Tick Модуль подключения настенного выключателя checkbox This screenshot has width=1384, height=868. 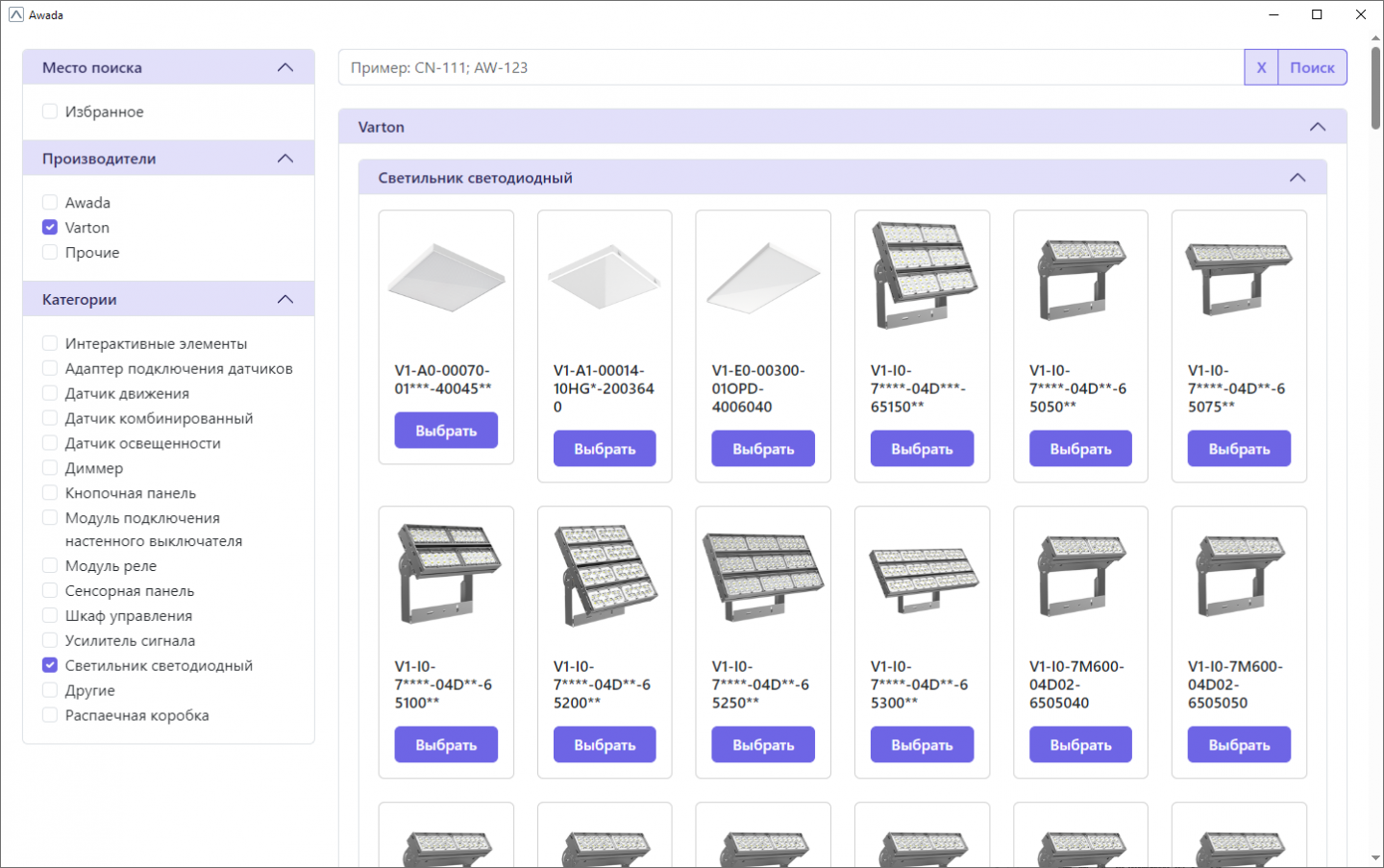pyautogui.click(x=50, y=518)
